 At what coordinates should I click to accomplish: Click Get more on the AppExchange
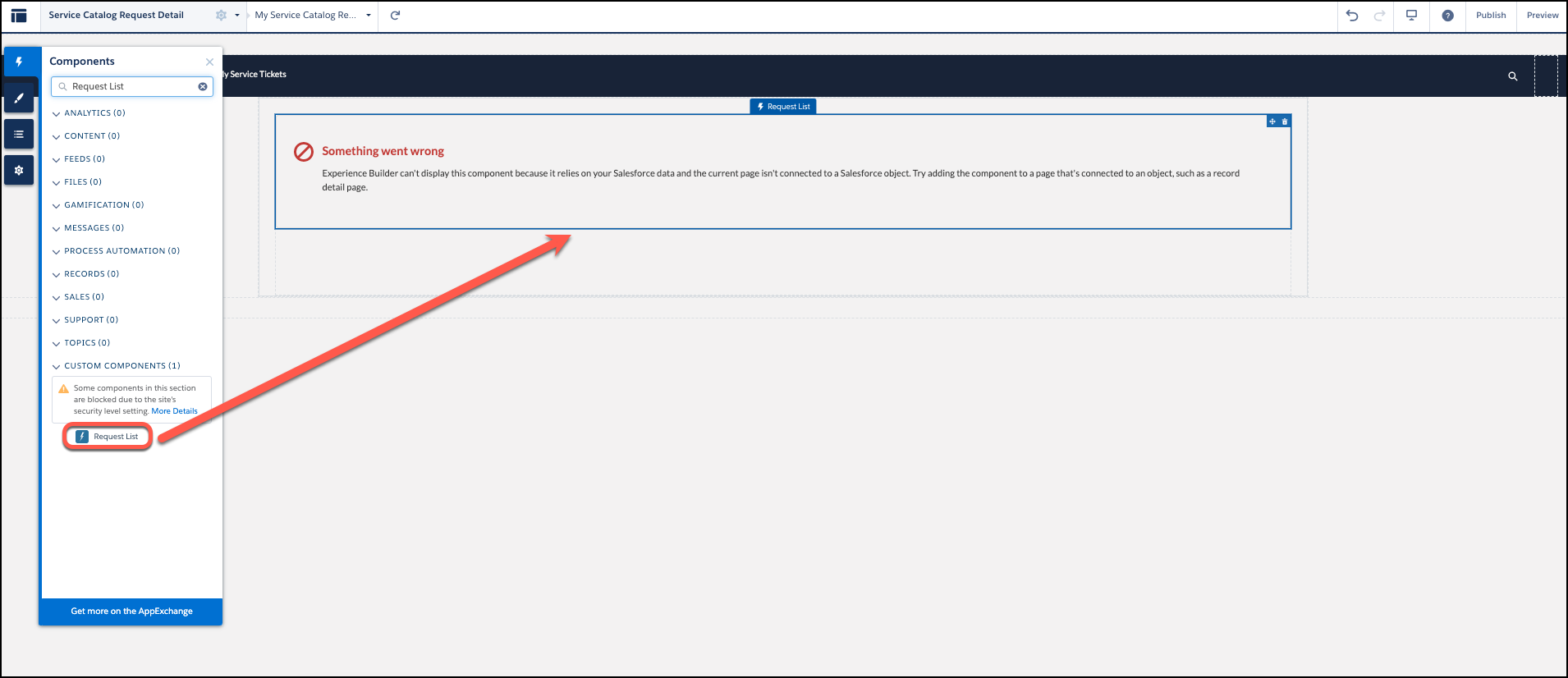click(x=131, y=612)
